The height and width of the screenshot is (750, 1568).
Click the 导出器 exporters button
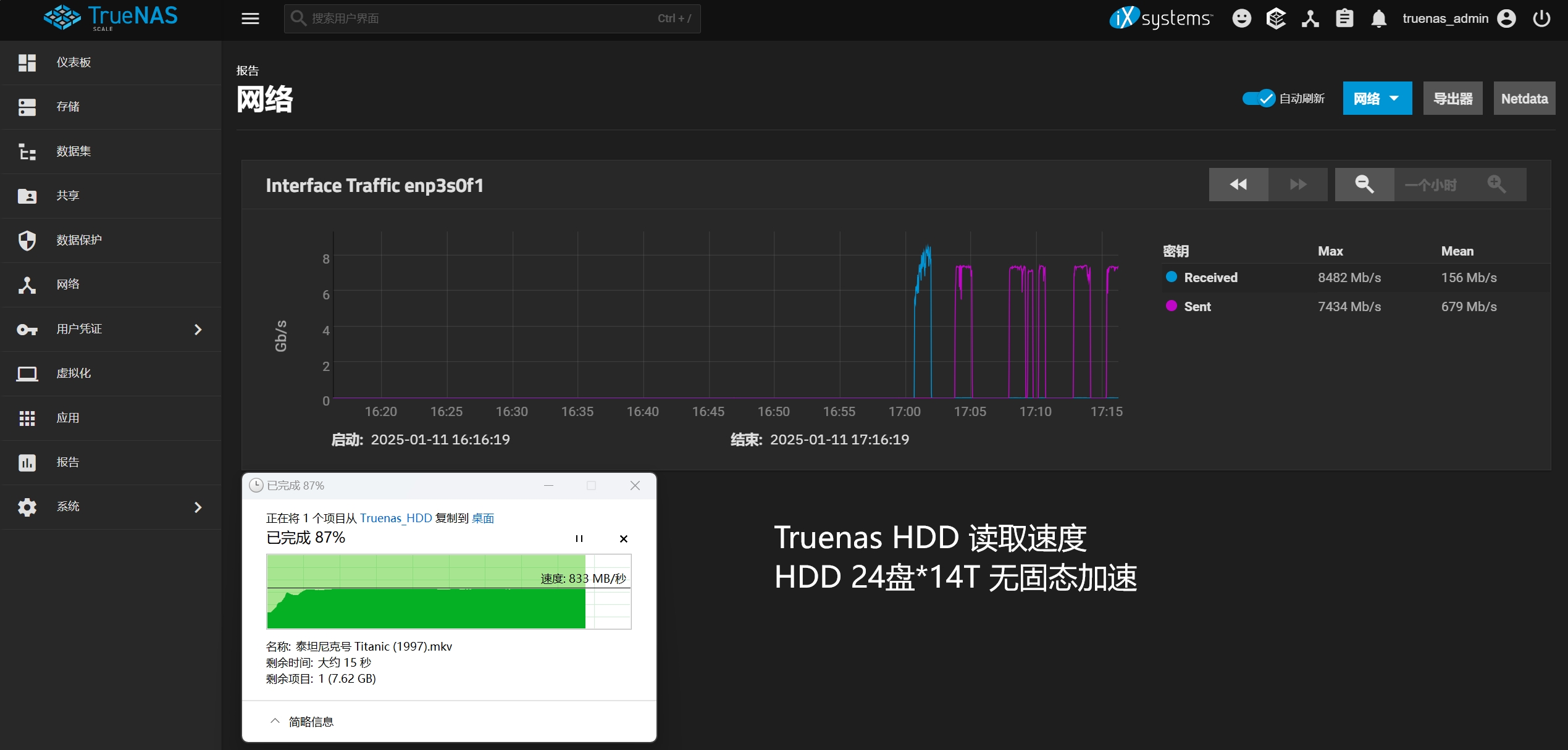1453,98
